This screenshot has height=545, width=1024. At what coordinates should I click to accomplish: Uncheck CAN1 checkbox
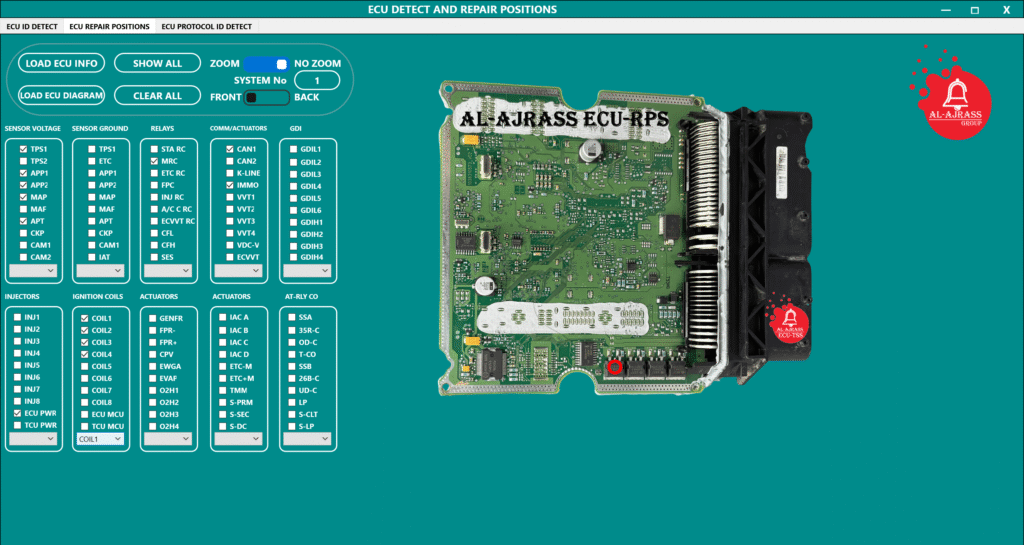click(230, 149)
